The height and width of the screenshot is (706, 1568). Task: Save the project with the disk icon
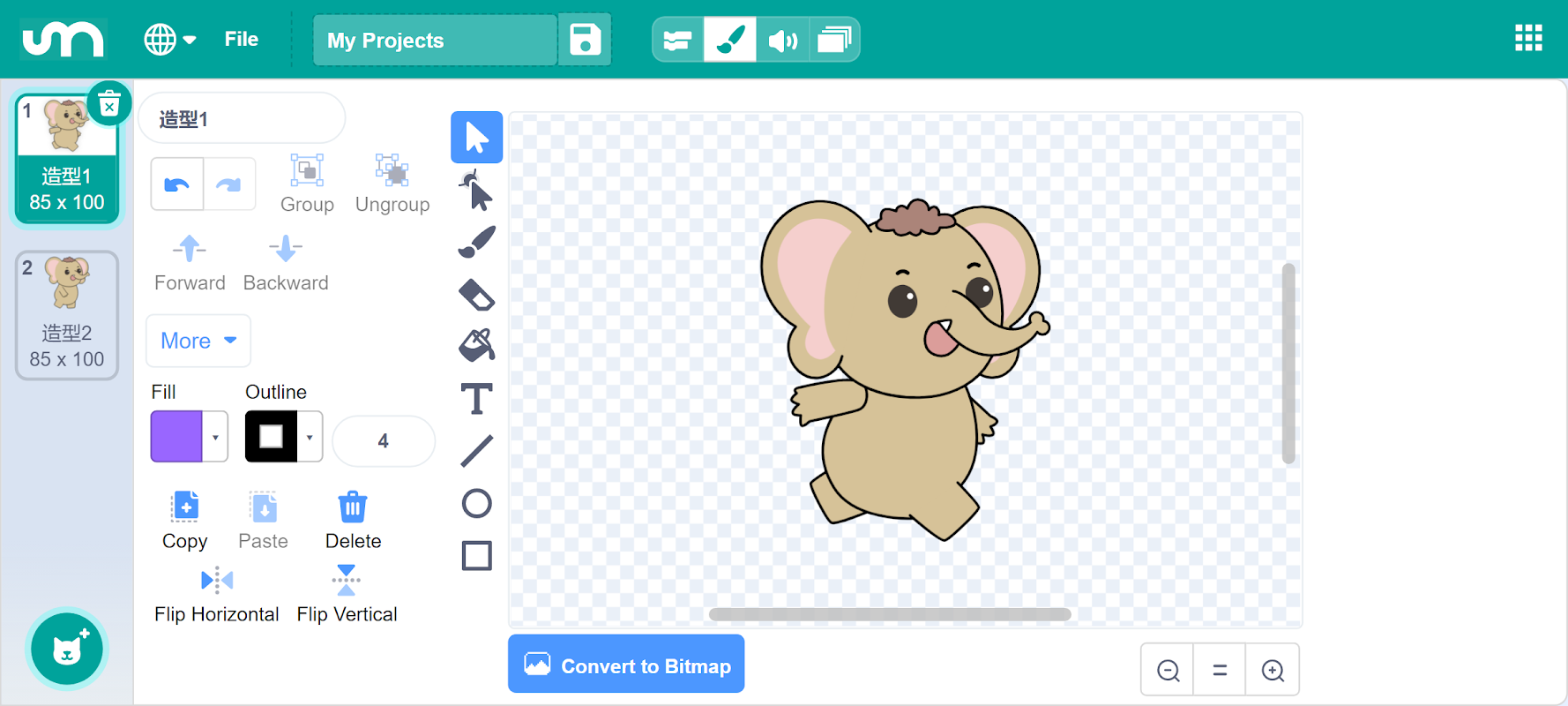[x=585, y=40]
